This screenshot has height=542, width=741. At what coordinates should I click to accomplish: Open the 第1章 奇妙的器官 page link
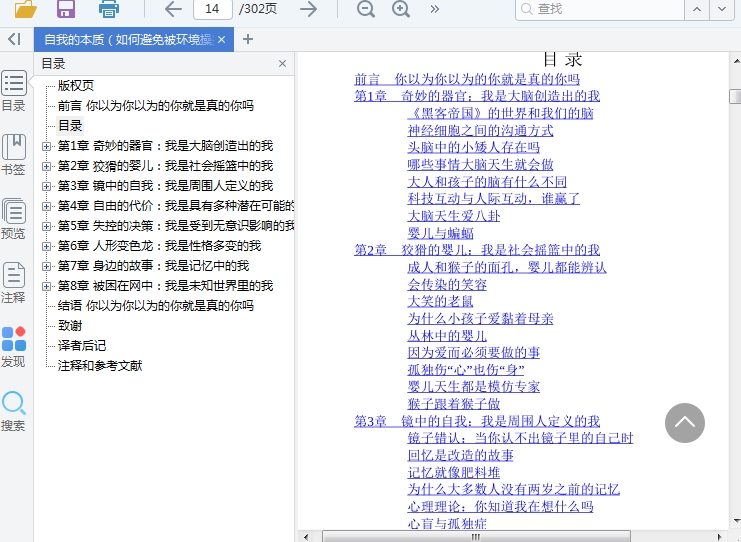click(477, 96)
